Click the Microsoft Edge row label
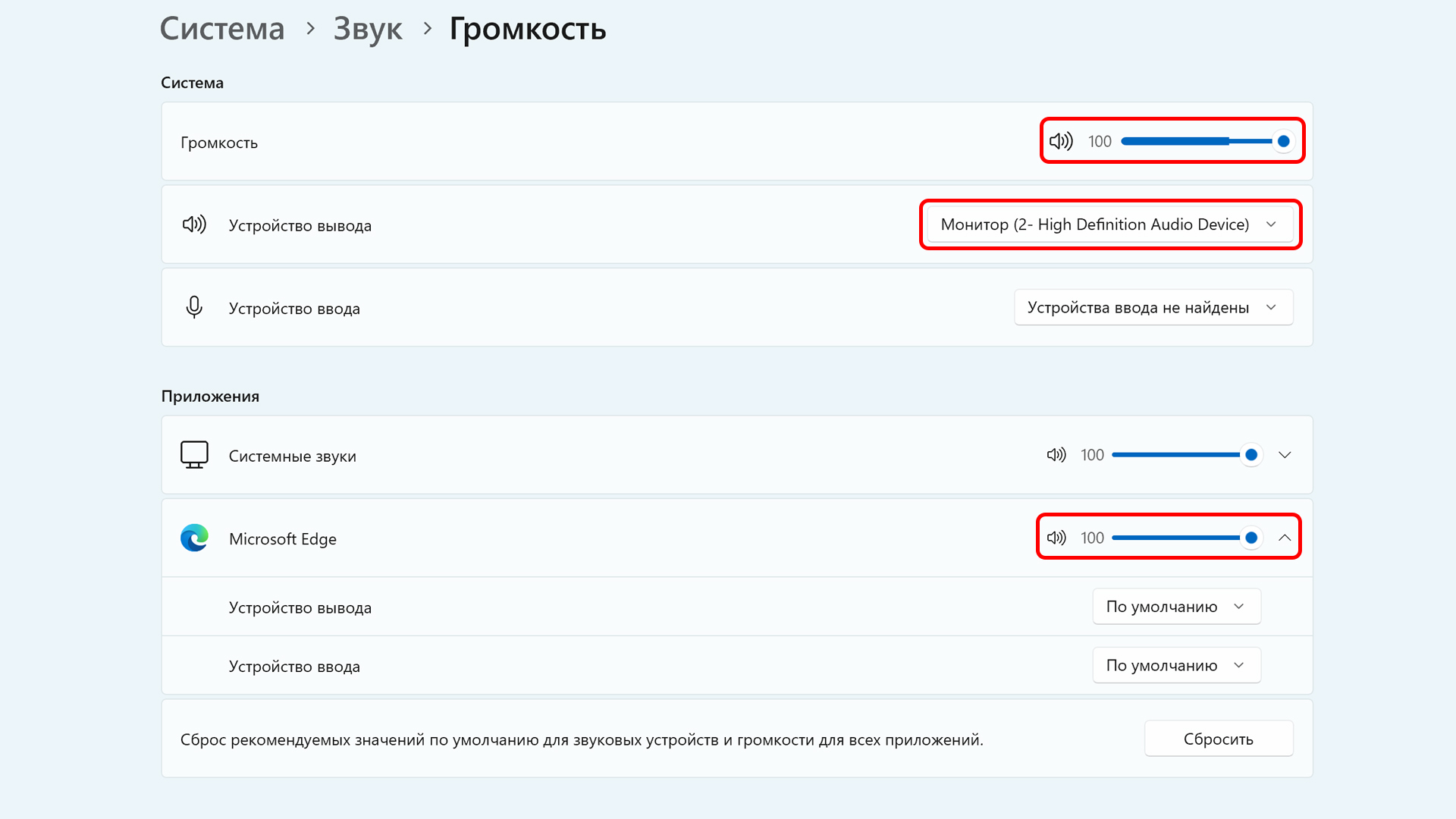The height and width of the screenshot is (819, 1456). [282, 539]
